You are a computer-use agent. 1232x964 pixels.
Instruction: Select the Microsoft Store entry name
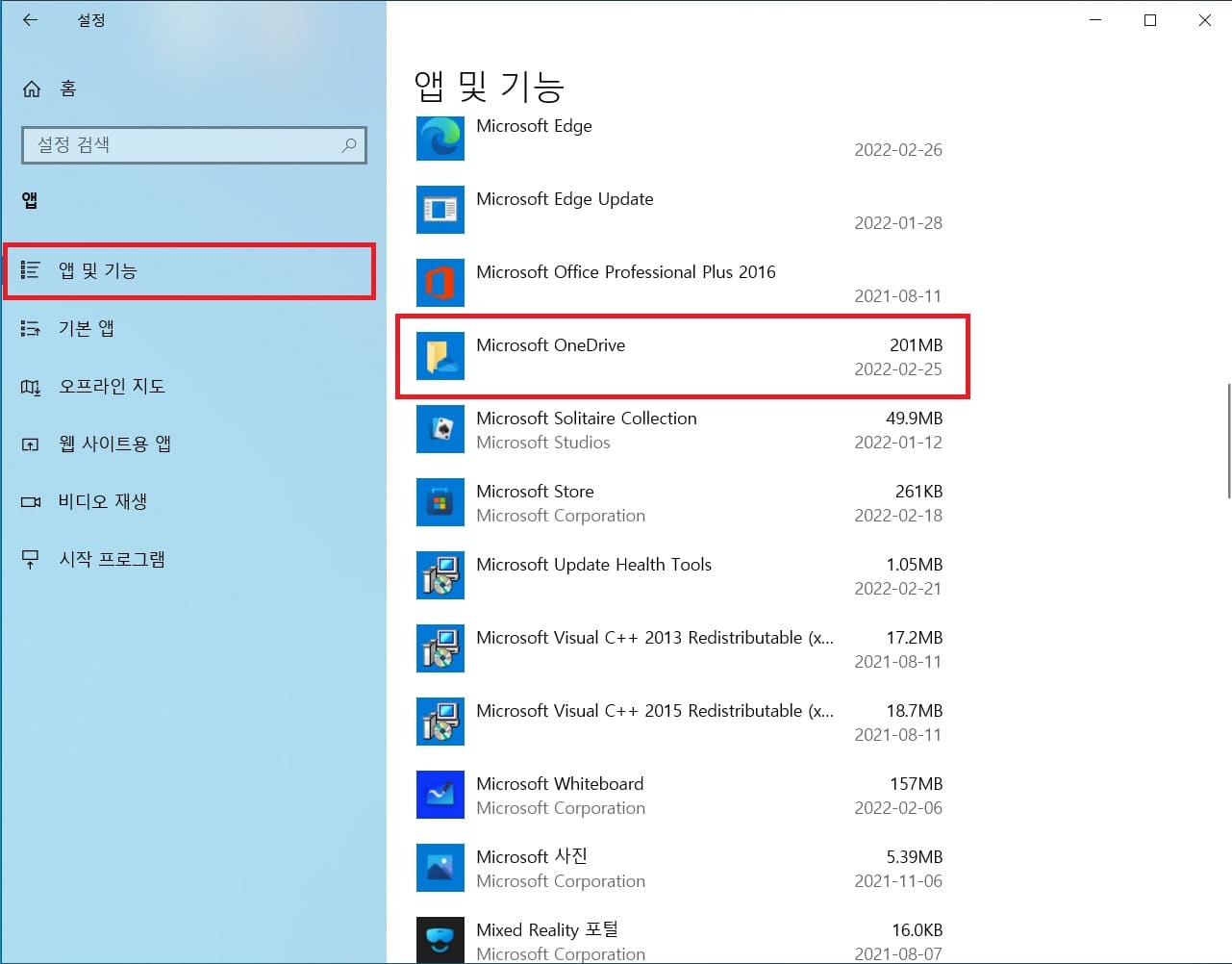[x=535, y=492]
